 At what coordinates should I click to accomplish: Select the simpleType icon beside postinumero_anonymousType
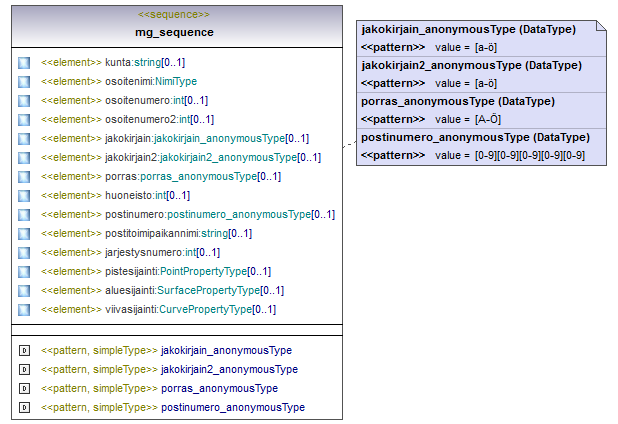click(24, 408)
